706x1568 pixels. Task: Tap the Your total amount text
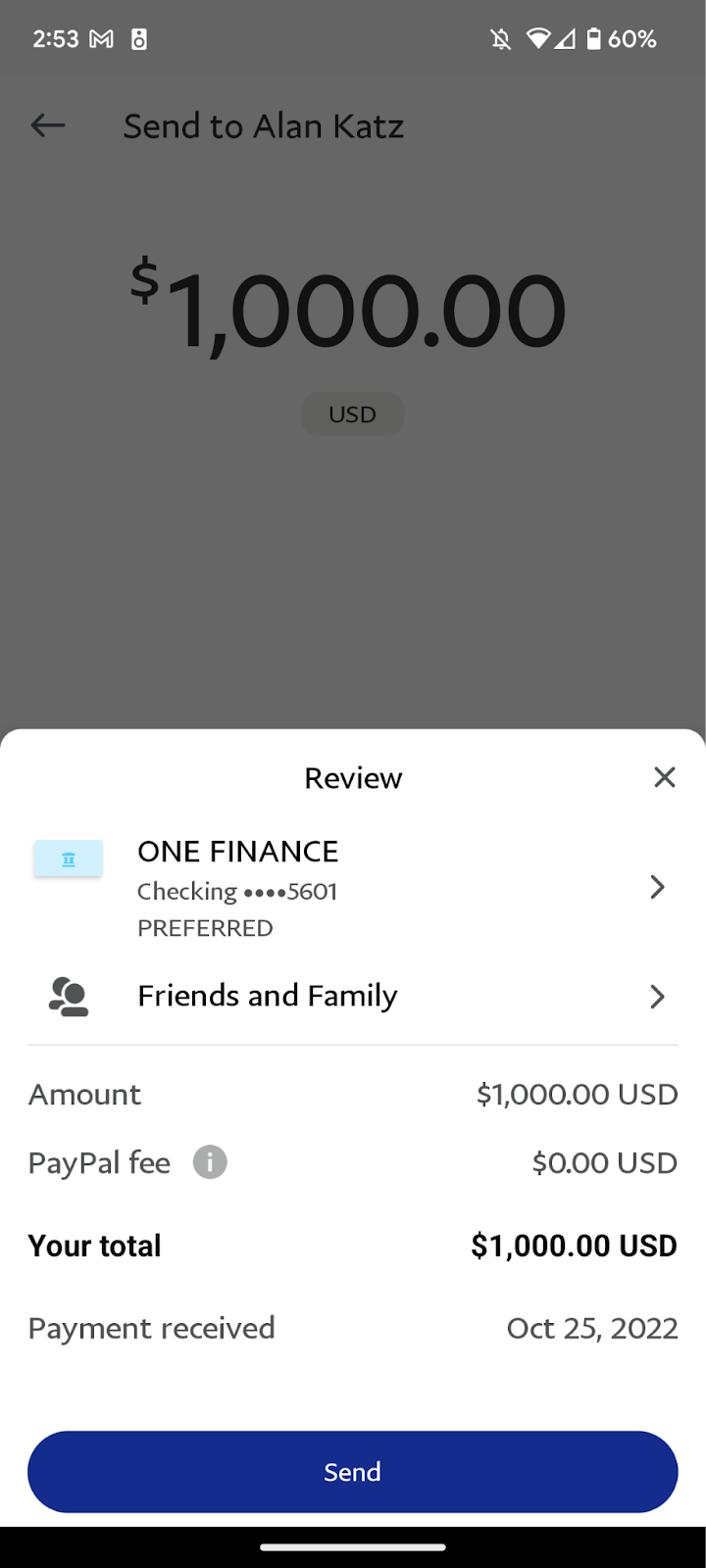574,1246
